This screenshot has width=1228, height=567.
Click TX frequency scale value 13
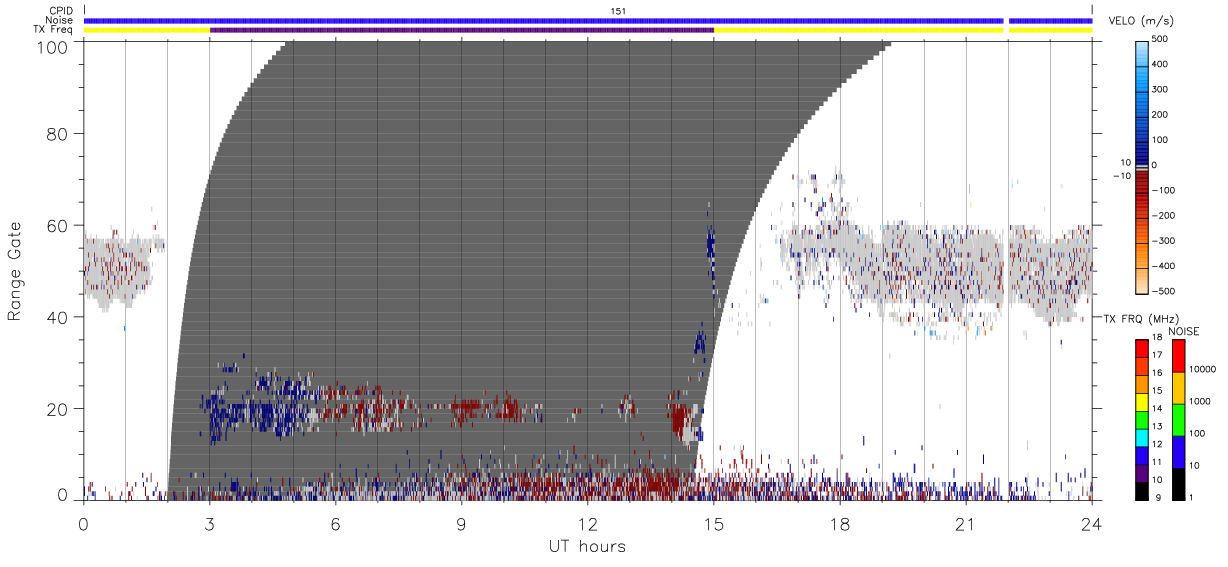click(1158, 427)
